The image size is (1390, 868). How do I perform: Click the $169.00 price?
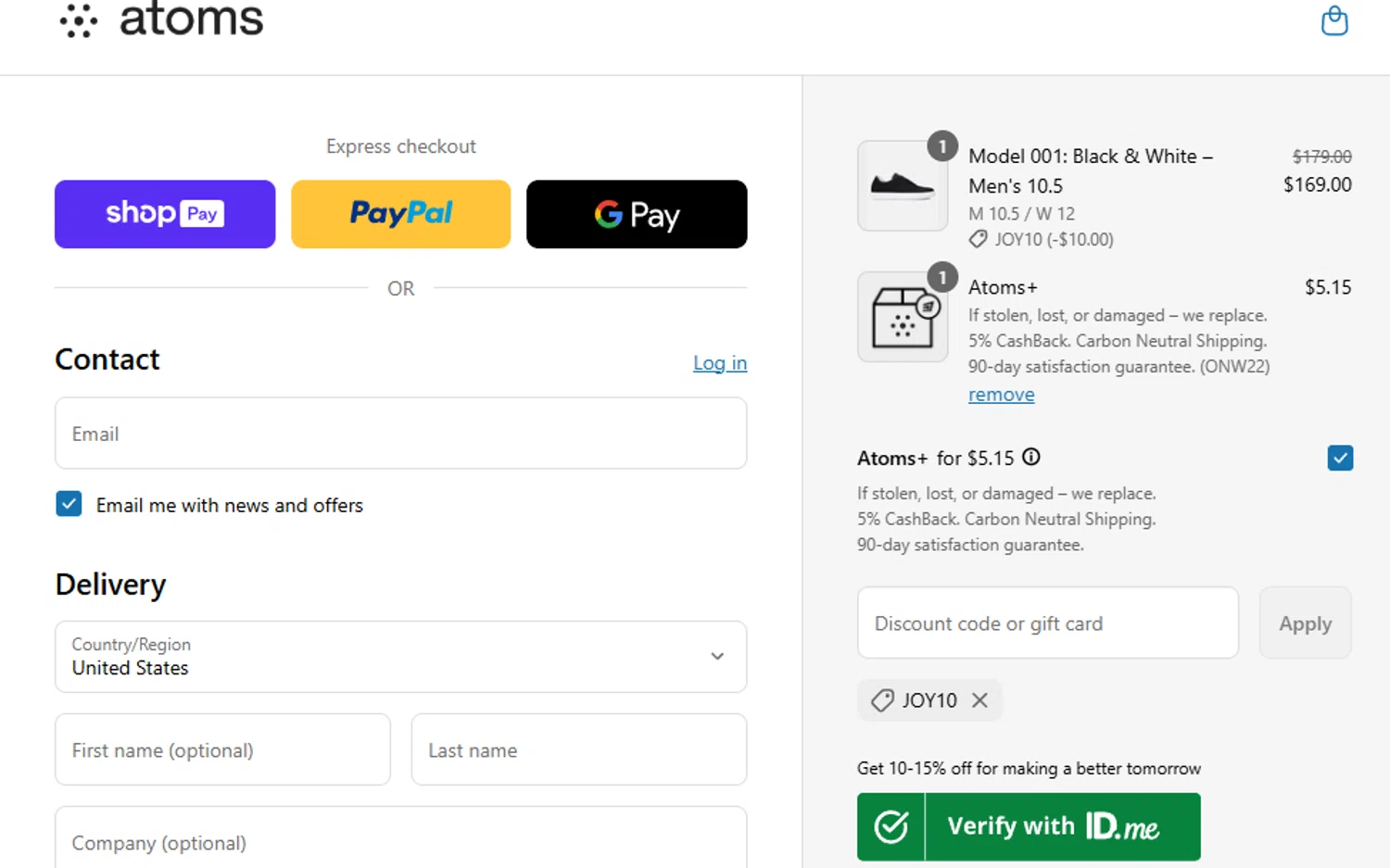(x=1317, y=184)
